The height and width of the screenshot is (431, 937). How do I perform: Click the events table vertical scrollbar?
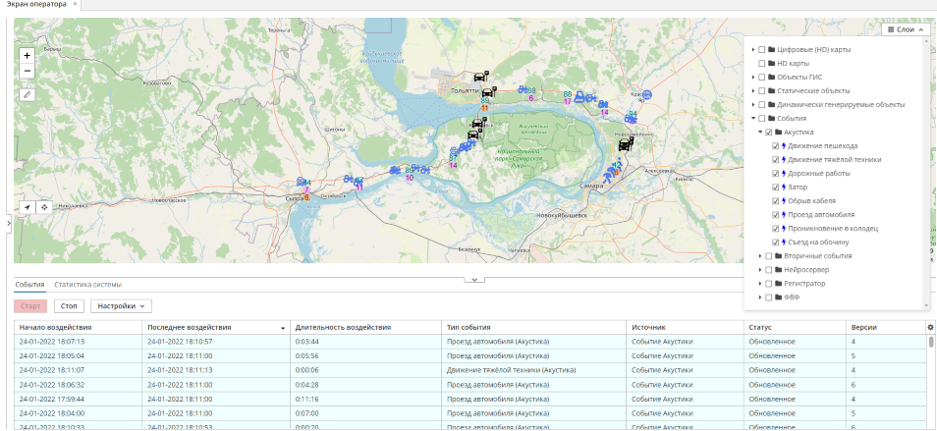click(x=931, y=342)
